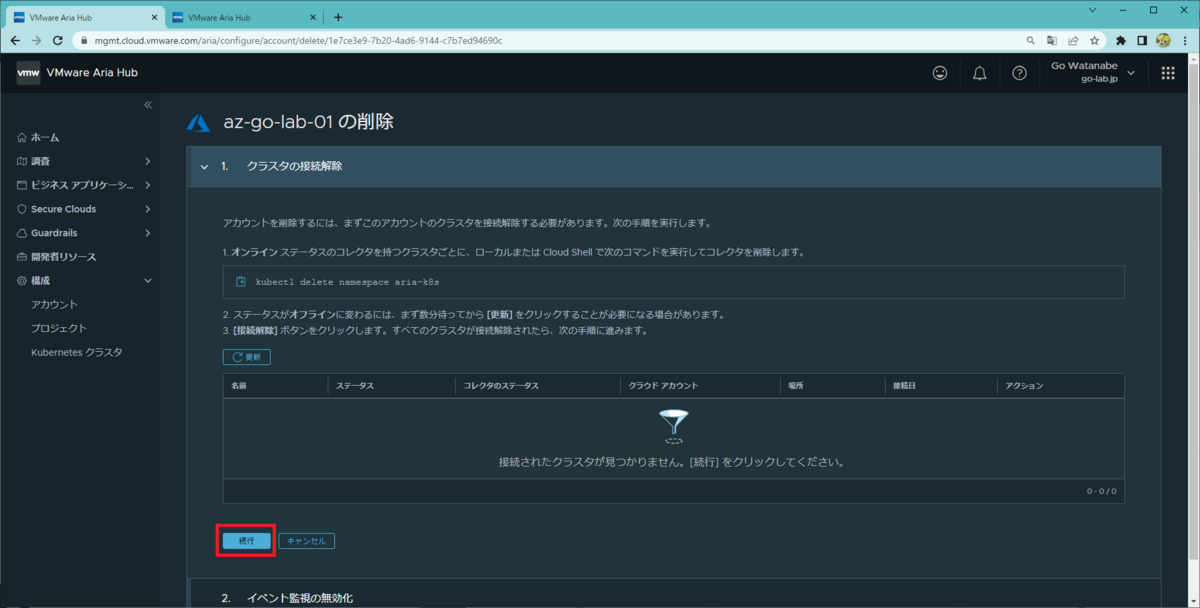Open the help question mark icon

pyautogui.click(x=1019, y=73)
